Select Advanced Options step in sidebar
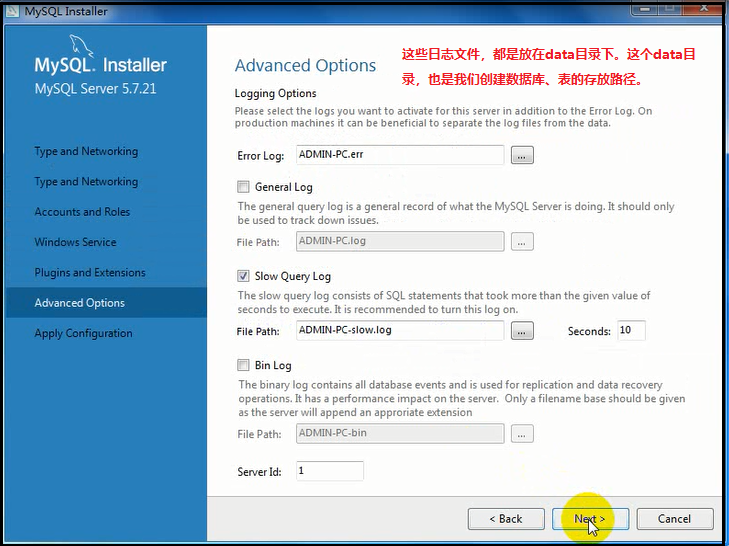Viewport: 729px width, 546px height. [106, 303]
